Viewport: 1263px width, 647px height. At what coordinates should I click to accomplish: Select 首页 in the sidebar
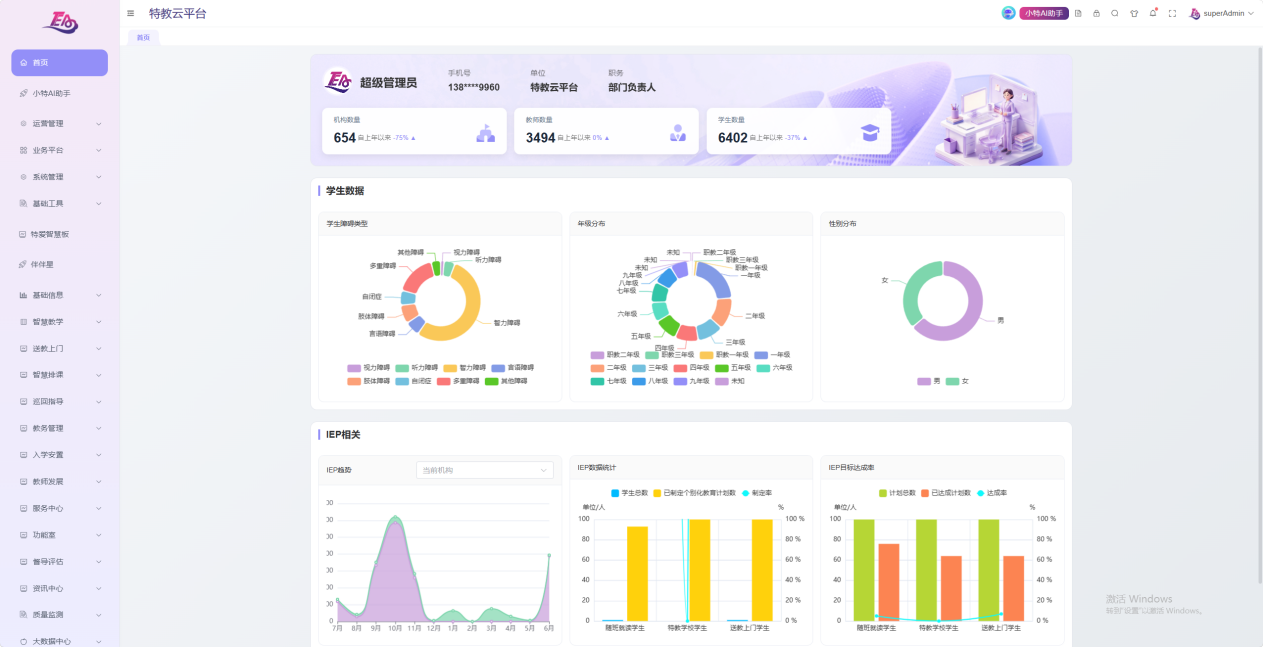point(60,62)
